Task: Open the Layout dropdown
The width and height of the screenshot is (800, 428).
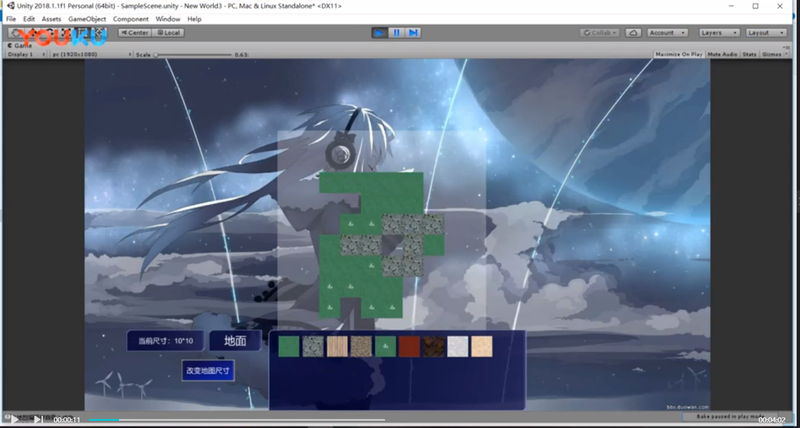Action: tap(766, 33)
